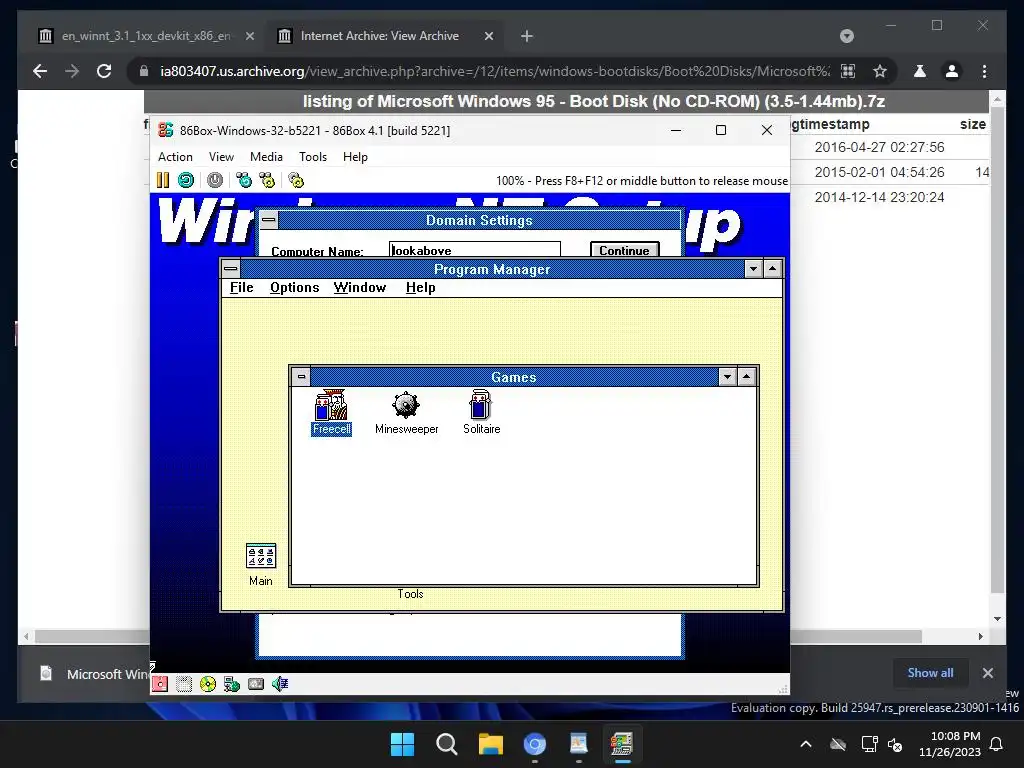
Task: Open Program Manager Help menu
Action: (421, 287)
